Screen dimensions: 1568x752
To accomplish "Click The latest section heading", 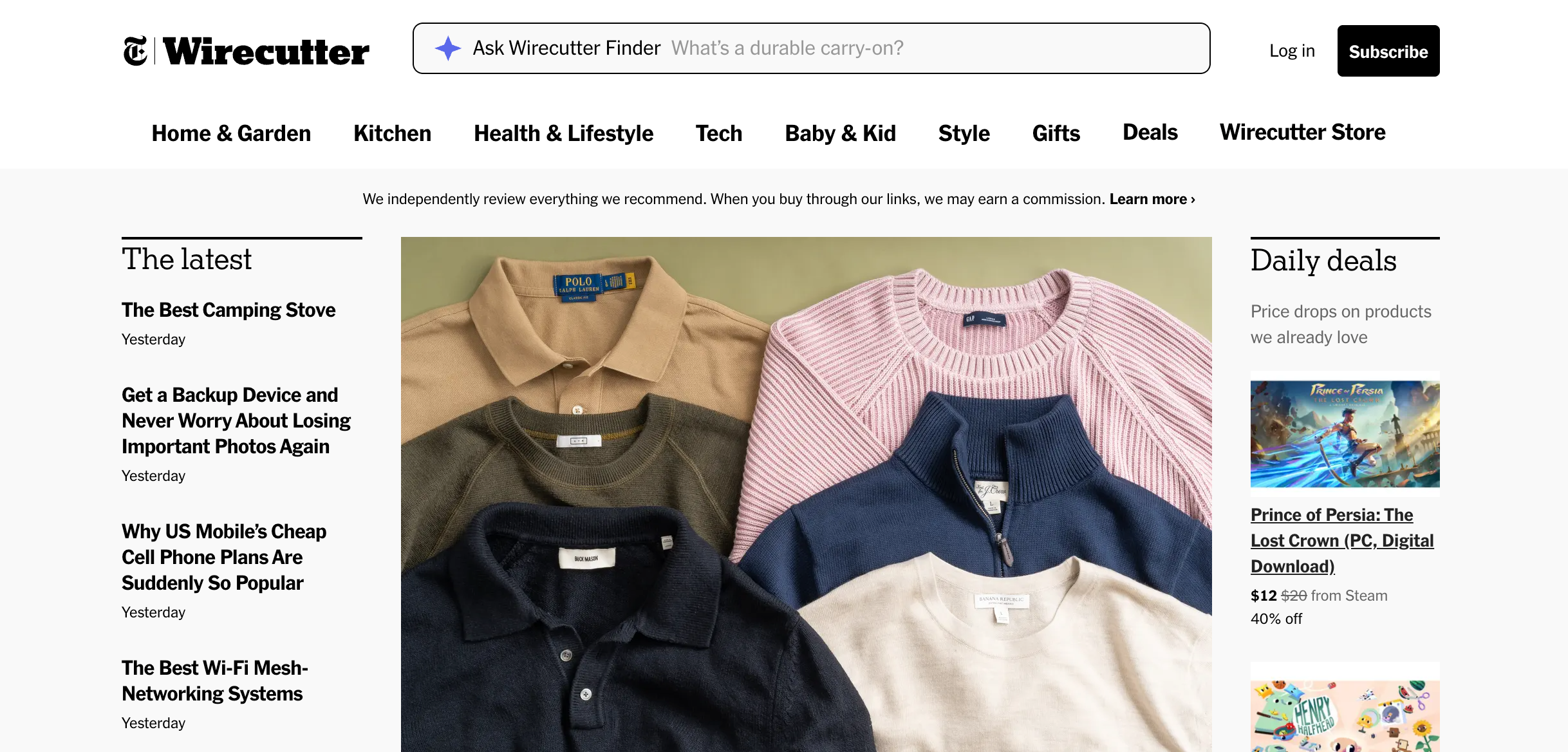I will 187,259.
